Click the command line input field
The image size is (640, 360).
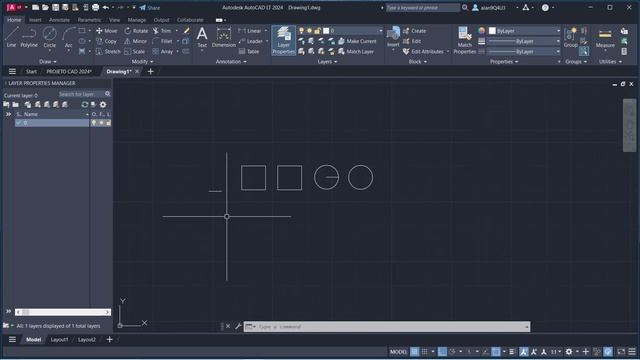click(387, 327)
